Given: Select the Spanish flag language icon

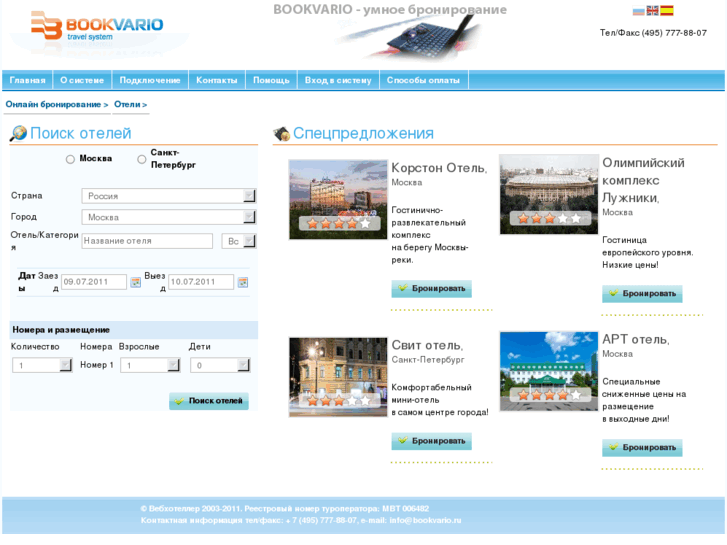Looking at the screenshot, I should coord(667,11).
